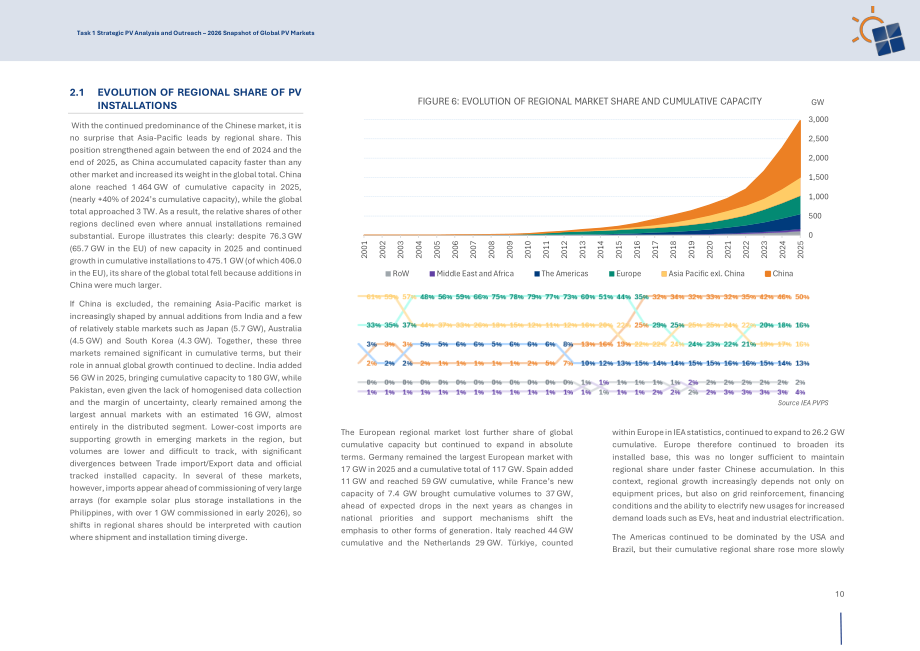The height and width of the screenshot is (651, 920).
Task: Click the x-axis year label '2005'
Action: click(437, 249)
